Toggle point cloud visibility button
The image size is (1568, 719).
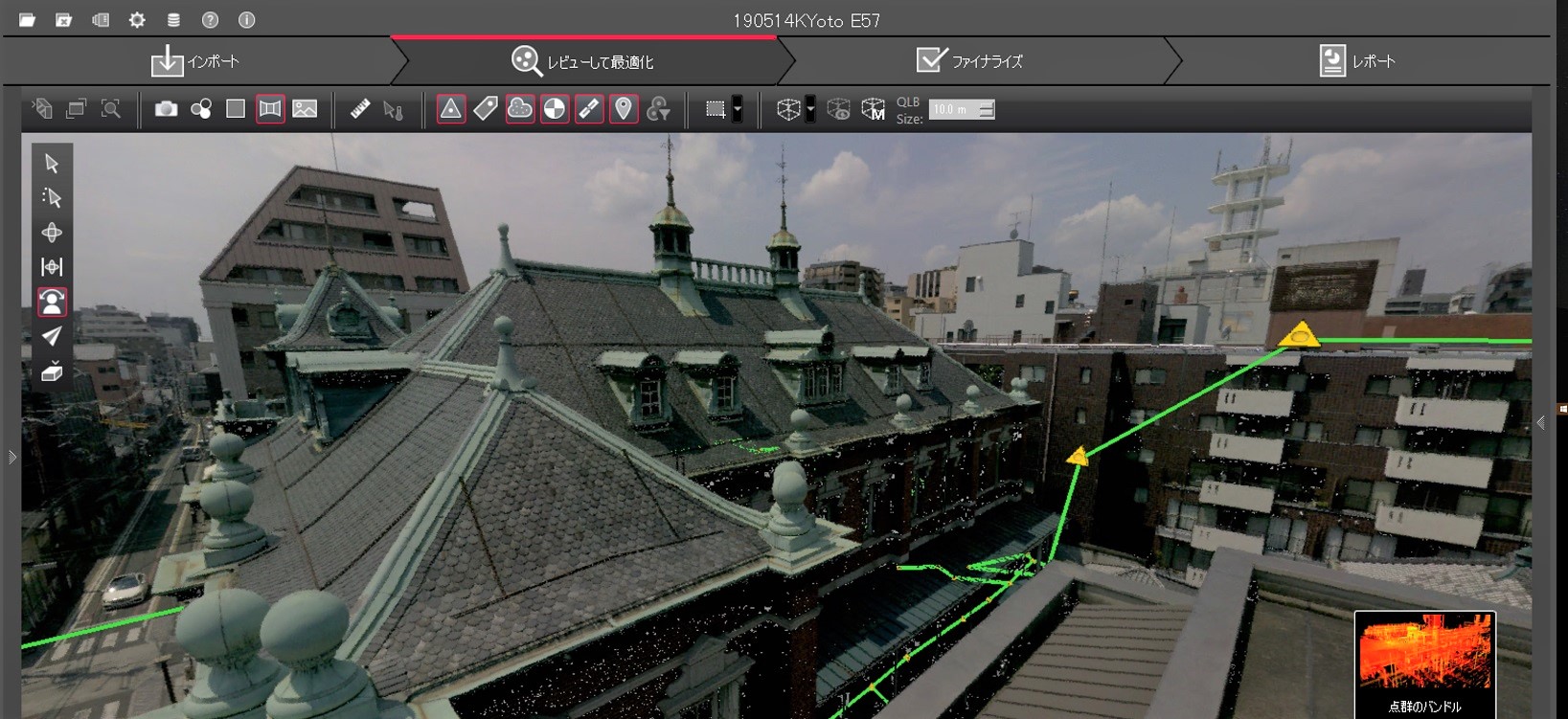pyautogui.click(x=520, y=109)
